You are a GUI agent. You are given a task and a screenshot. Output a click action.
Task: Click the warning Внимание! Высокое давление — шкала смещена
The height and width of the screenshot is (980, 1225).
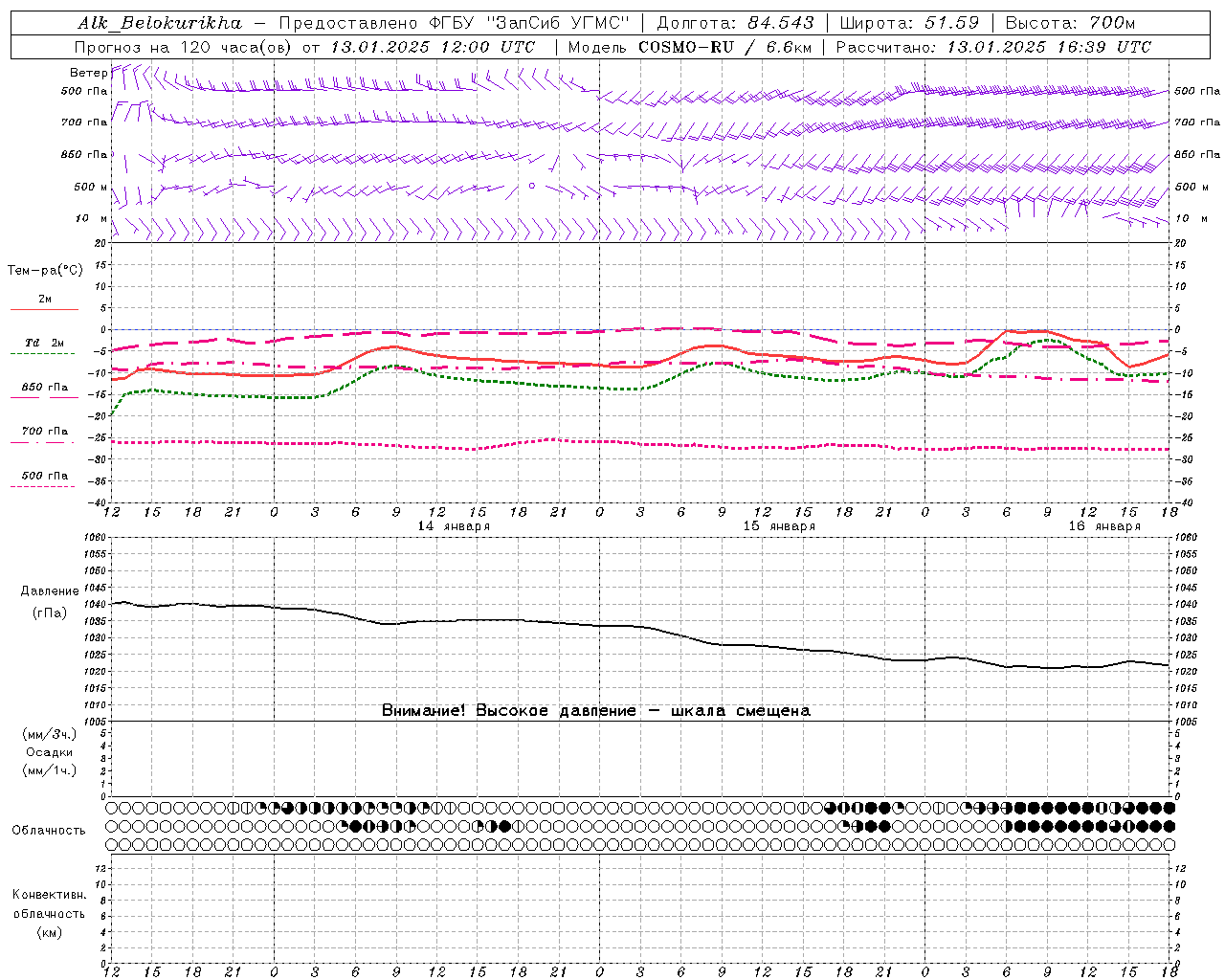(595, 711)
